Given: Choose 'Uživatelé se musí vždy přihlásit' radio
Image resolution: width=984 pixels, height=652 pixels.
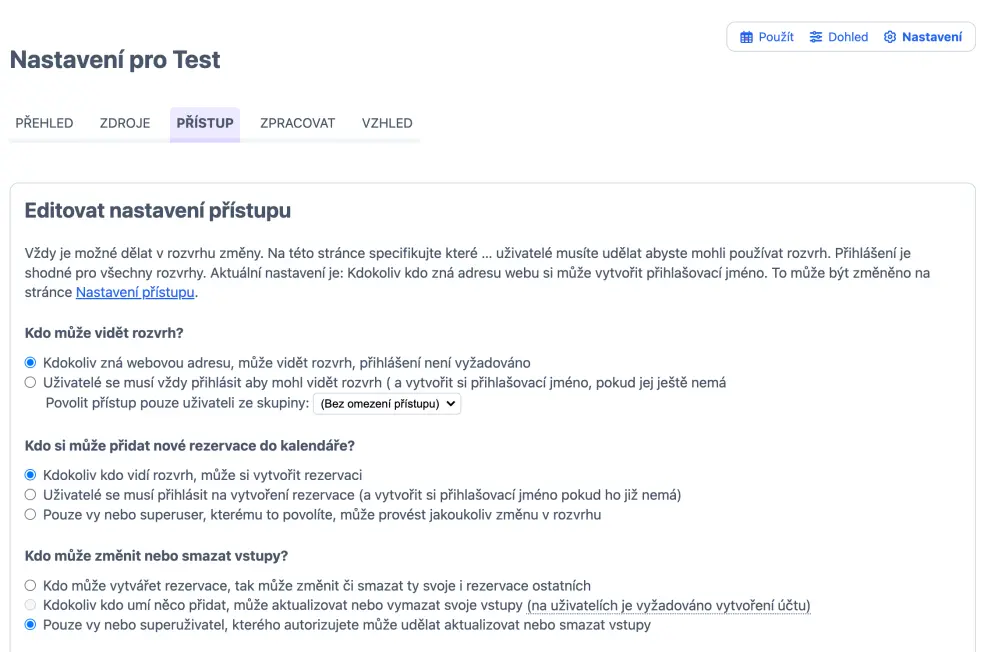Looking at the screenshot, I should click(31, 382).
